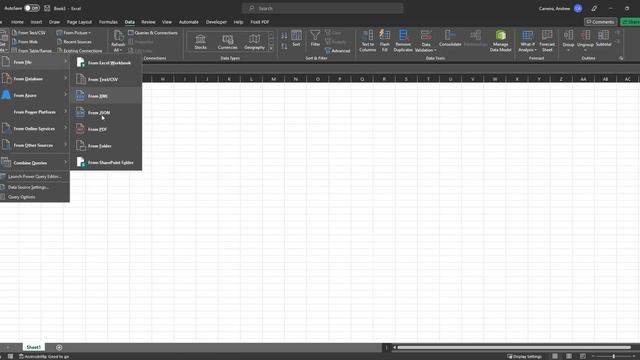Pick the From XML submenu item
This screenshot has width=640, height=360.
coord(106,96)
